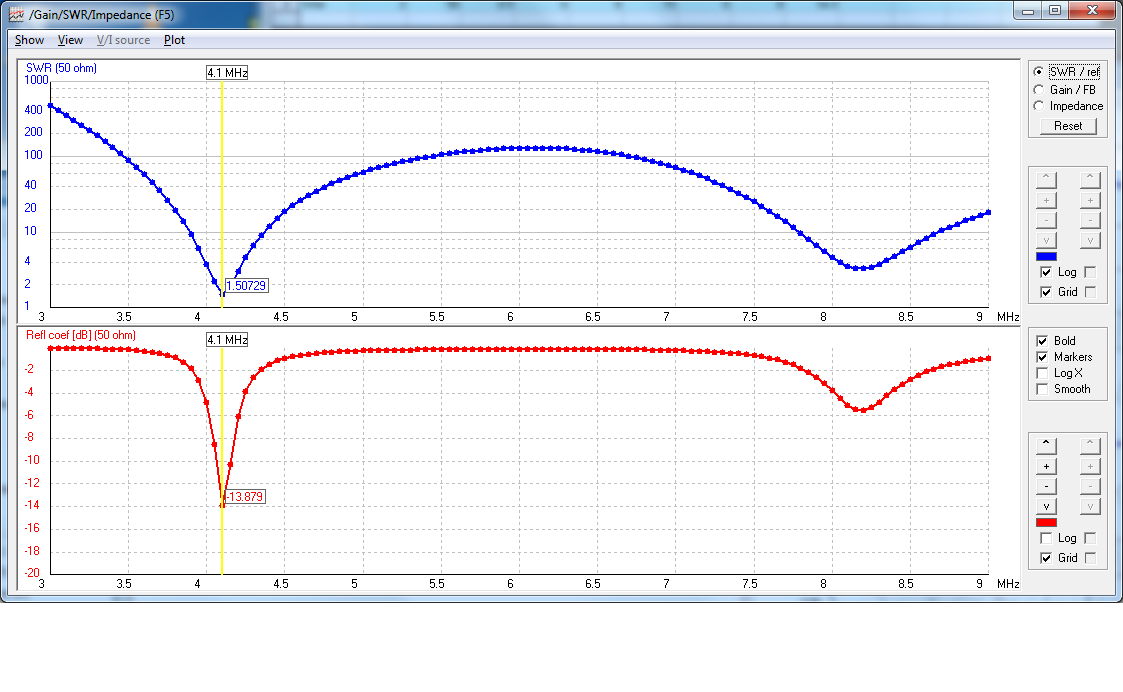
Task: Enable the Log checkbox under the red swatch
Action: click(x=1046, y=538)
